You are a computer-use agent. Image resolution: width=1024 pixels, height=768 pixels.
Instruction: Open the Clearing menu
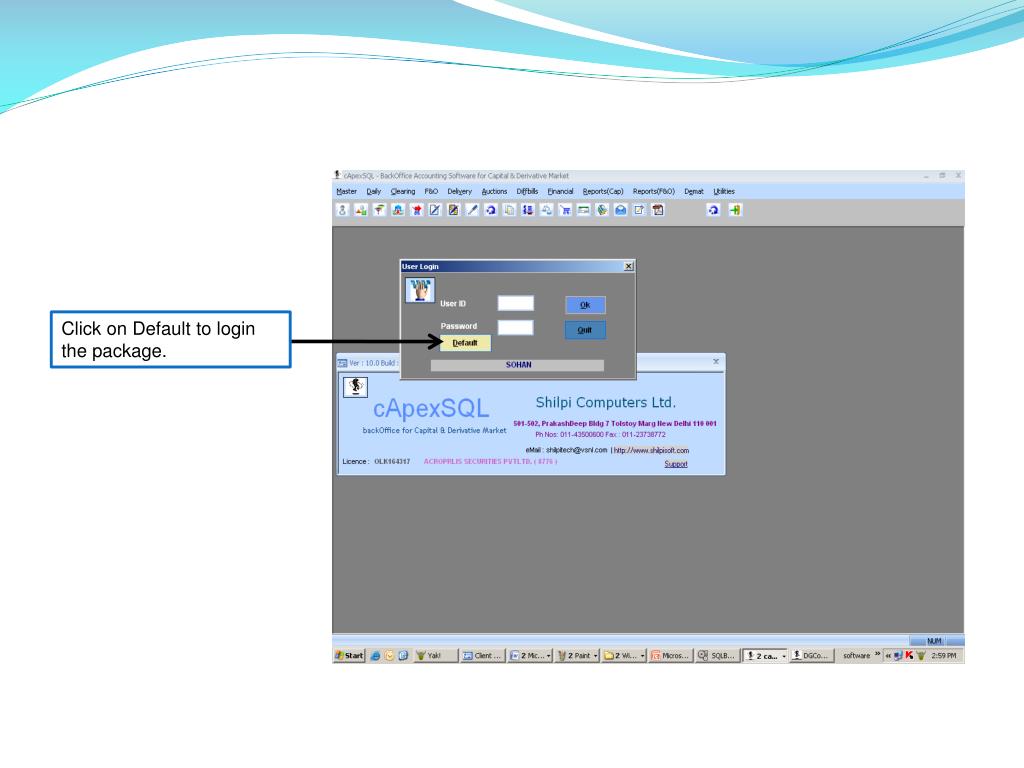[x=403, y=191]
